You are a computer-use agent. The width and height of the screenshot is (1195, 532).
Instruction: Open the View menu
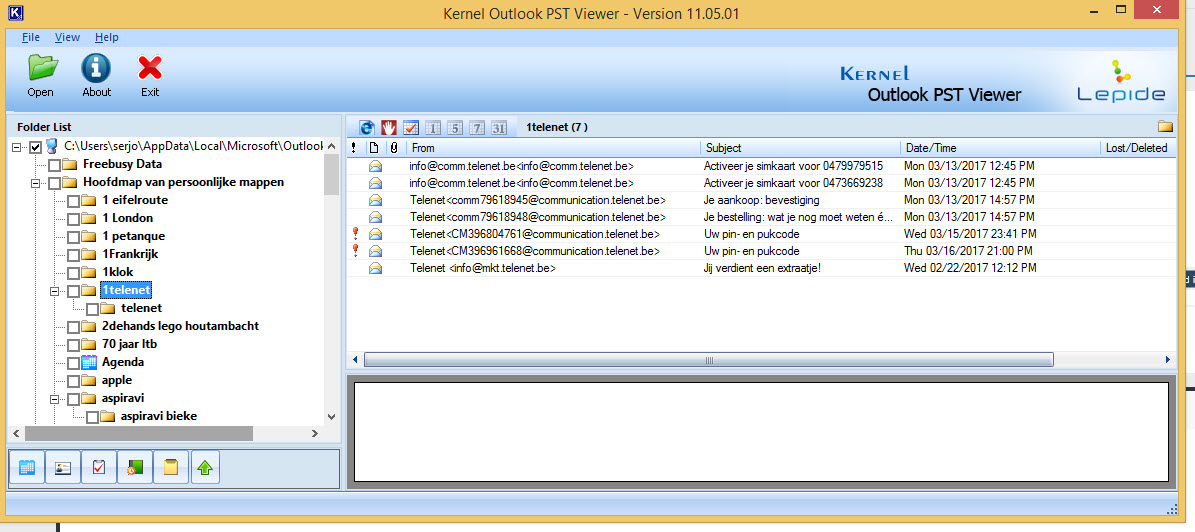click(x=68, y=37)
